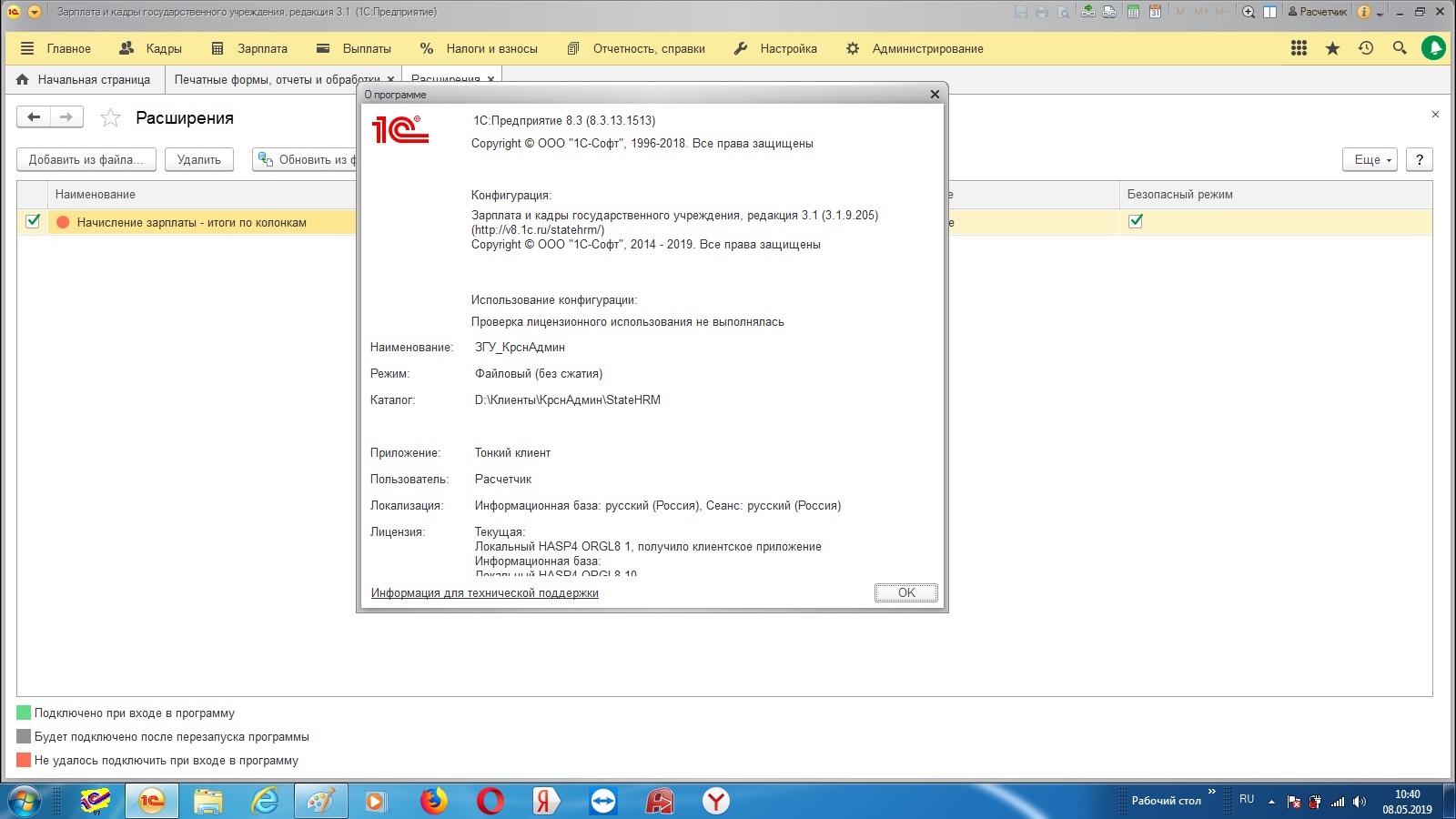
Task: Click OK in the О программе dialog
Action: click(x=906, y=592)
